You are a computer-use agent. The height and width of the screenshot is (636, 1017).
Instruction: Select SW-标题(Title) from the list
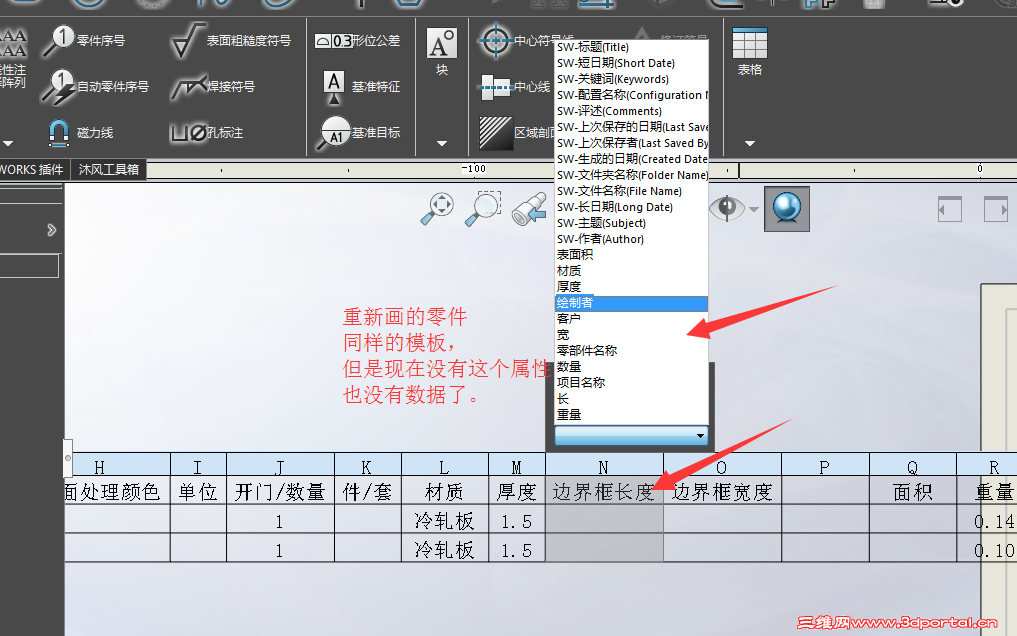point(631,47)
